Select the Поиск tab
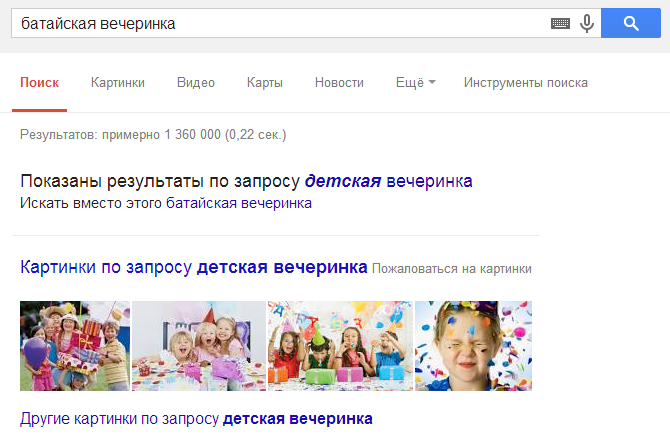Viewport: 670px width, 438px height. point(39,83)
